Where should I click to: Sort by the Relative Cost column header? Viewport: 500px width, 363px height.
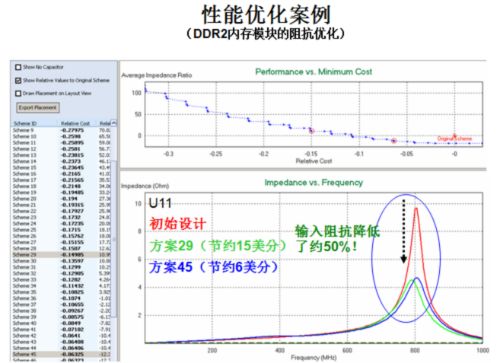(75, 123)
